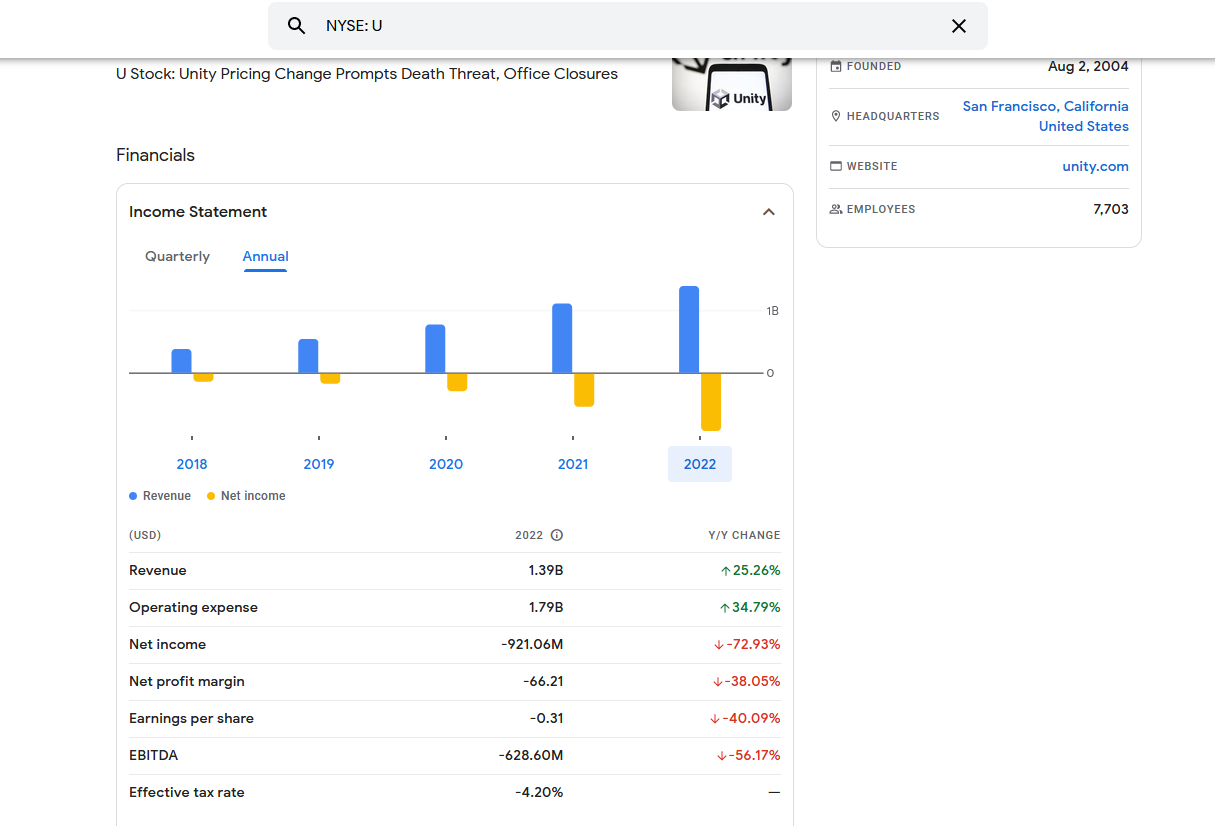1215x826 pixels.
Task: Click the 25.26% revenue Y/Y change
Action: point(750,571)
